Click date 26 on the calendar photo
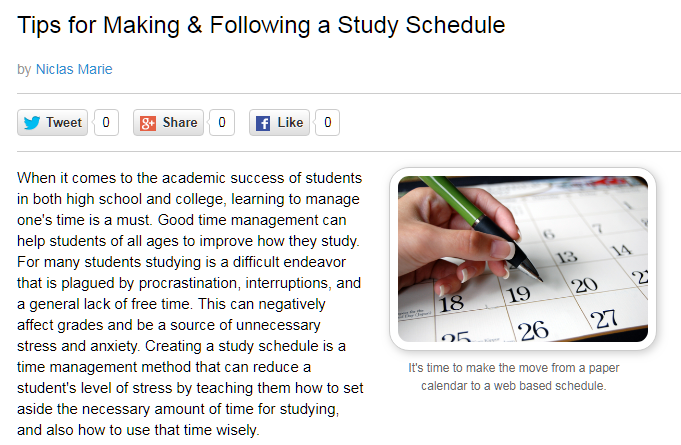The height and width of the screenshot is (445, 681). pyautogui.click(x=534, y=331)
